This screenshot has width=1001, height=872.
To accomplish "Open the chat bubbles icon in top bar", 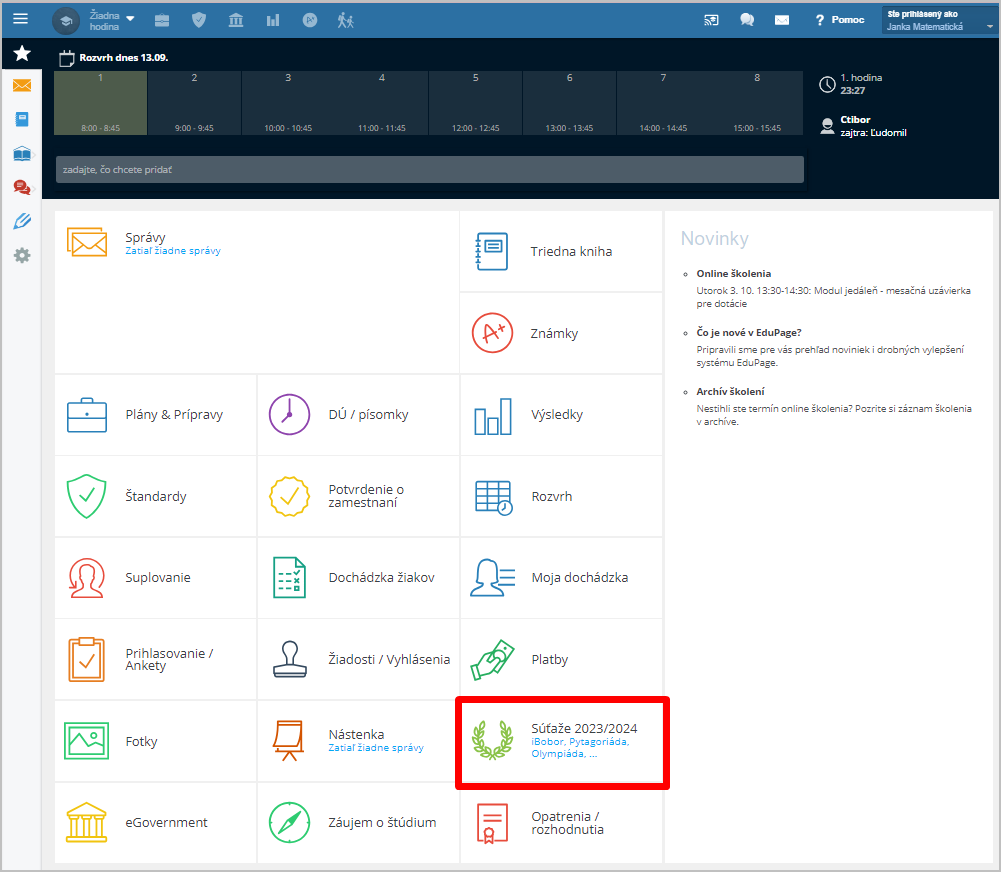I will pyautogui.click(x=747, y=20).
